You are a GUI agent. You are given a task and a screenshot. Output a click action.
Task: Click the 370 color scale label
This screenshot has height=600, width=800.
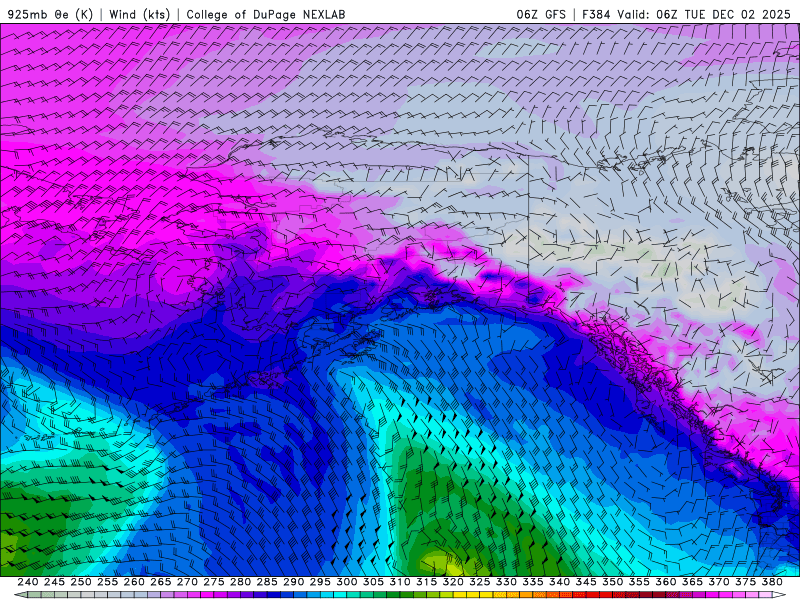point(718,582)
